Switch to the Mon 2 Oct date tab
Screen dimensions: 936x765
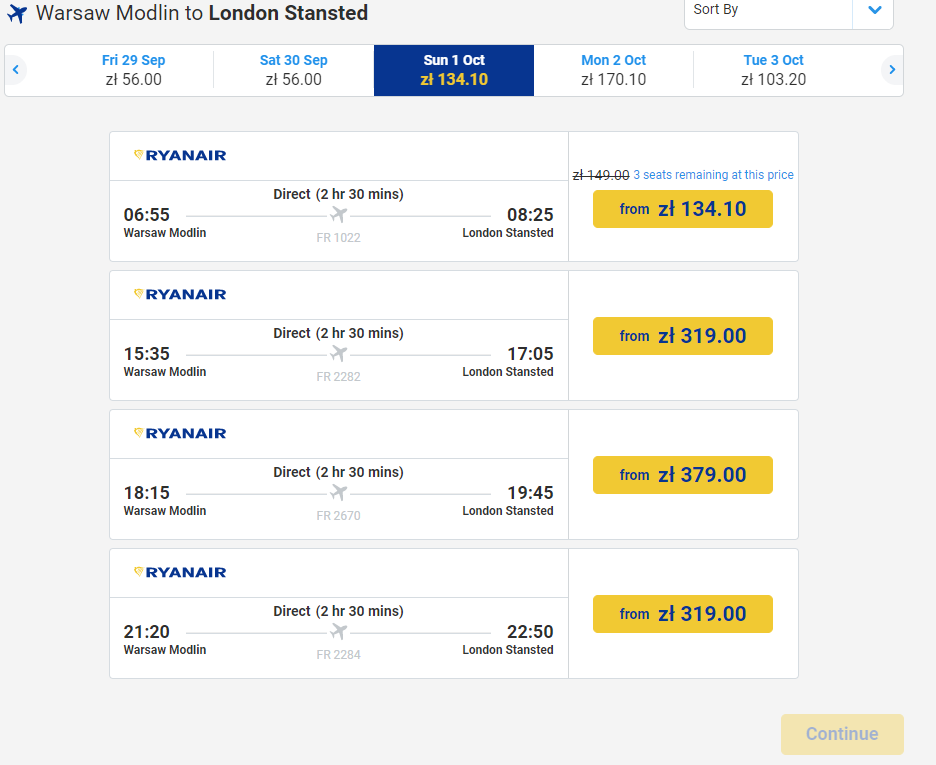click(614, 70)
